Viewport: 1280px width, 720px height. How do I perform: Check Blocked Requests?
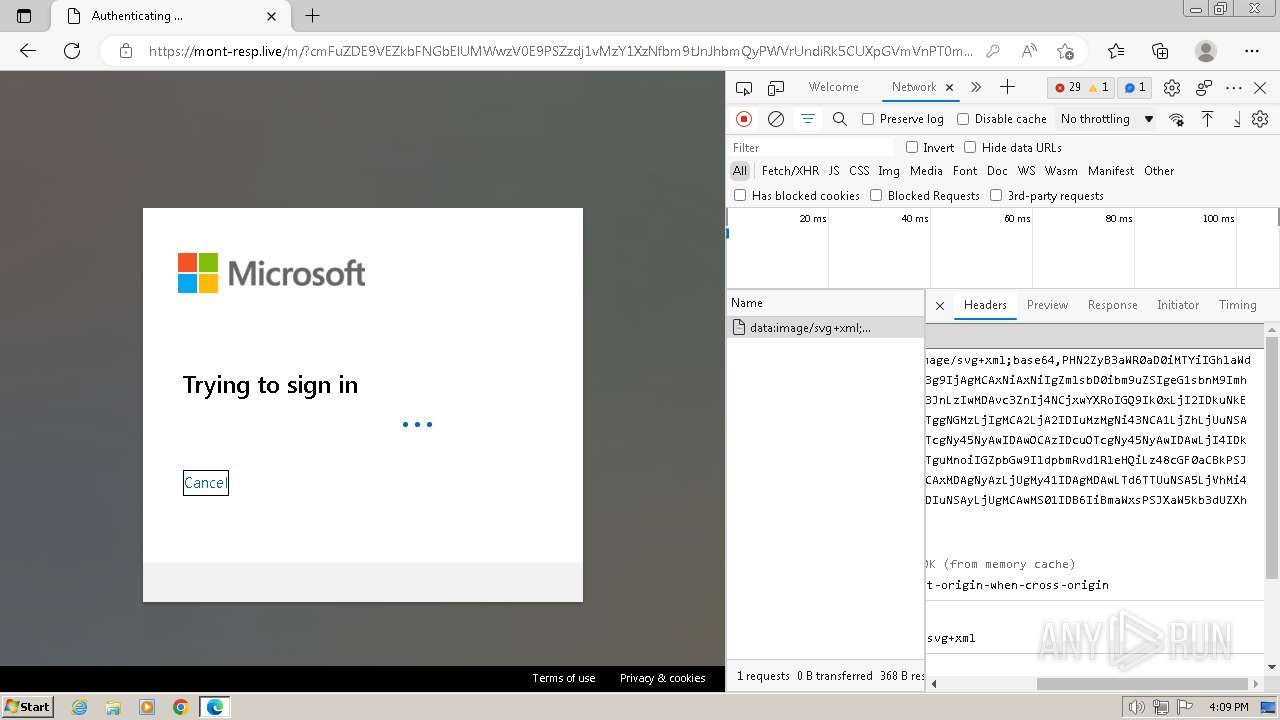[876, 196]
